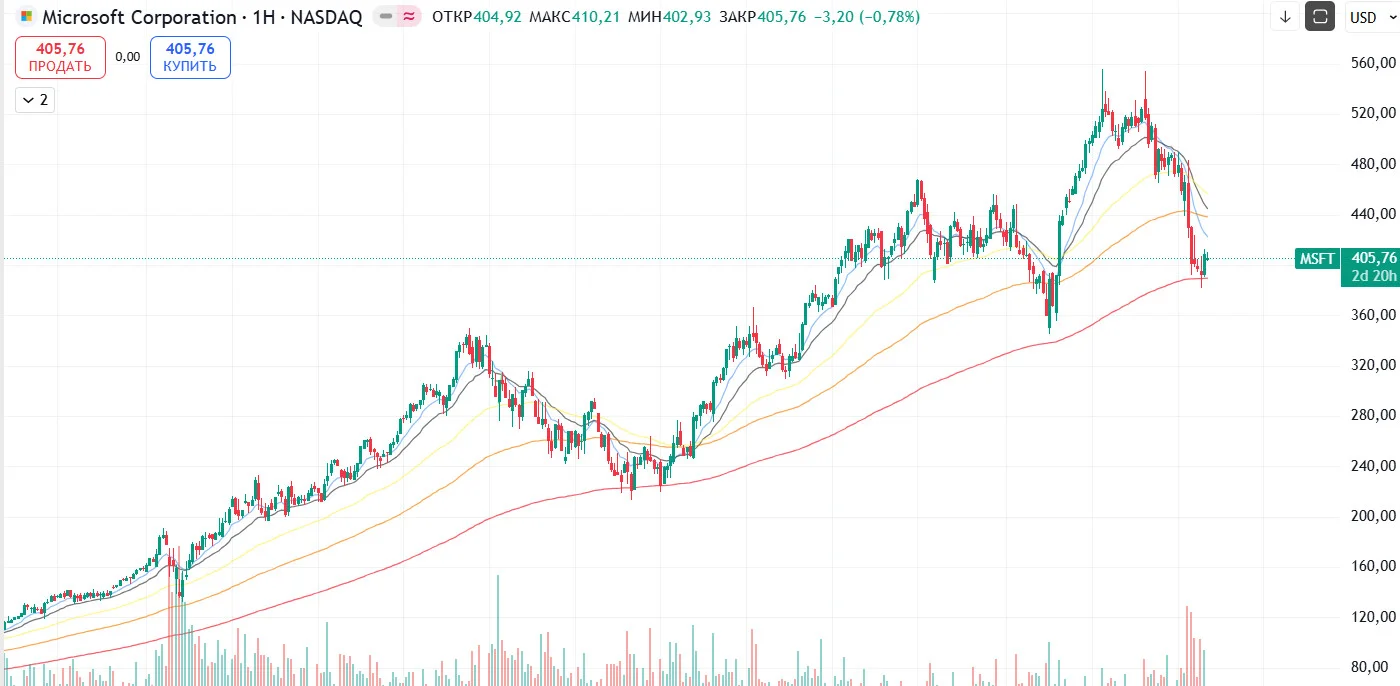
Task: Click the spread value 0,00 between buttons
Action: pyautogui.click(x=127, y=57)
